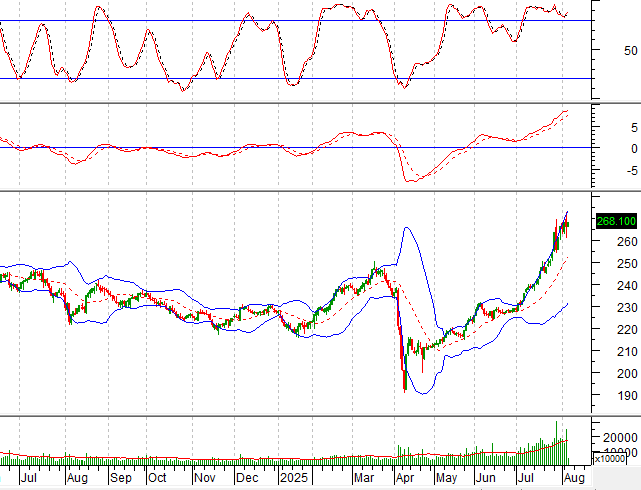Click the 20000 volume axis label
Viewport: 641px width, 490px height.
pyautogui.click(x=619, y=438)
